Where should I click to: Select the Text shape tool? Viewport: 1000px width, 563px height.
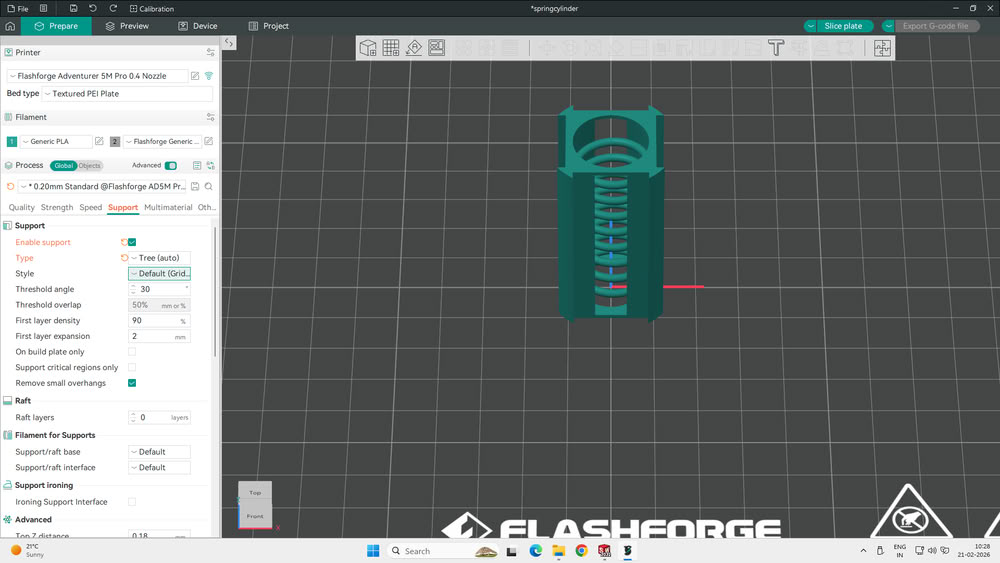[x=776, y=48]
